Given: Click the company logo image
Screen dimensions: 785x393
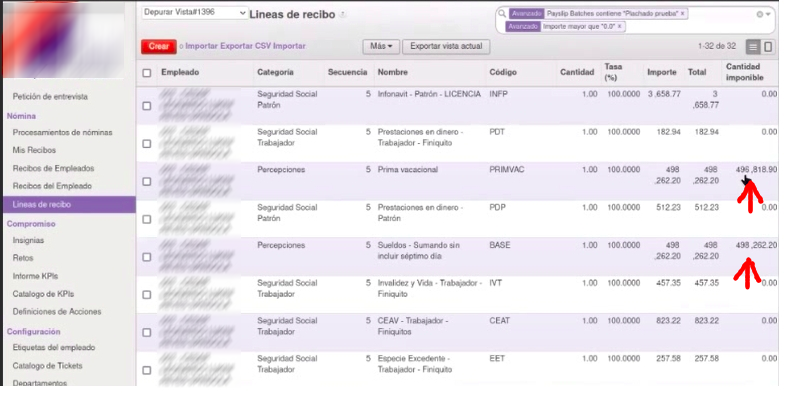Looking at the screenshot, I should click(x=63, y=40).
